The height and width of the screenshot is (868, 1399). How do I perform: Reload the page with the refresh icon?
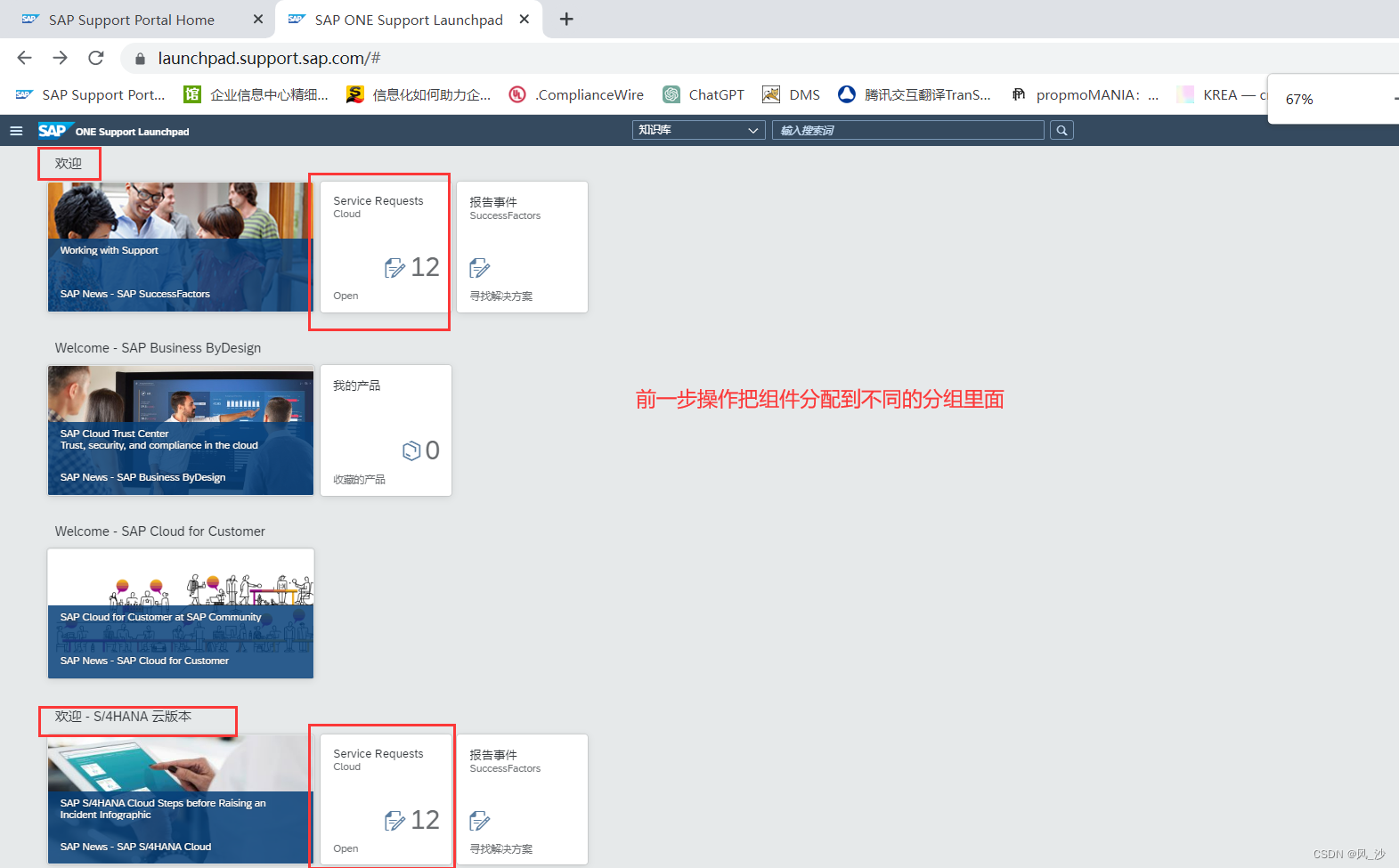click(96, 58)
